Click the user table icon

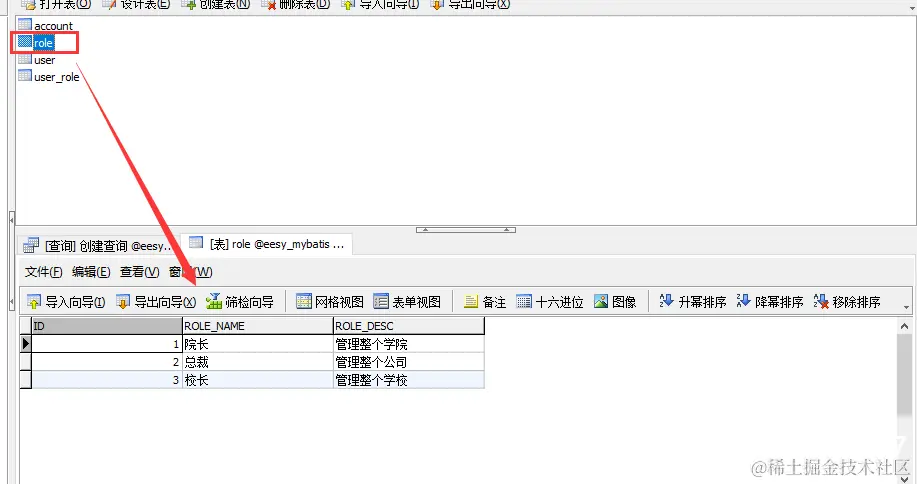pos(25,58)
